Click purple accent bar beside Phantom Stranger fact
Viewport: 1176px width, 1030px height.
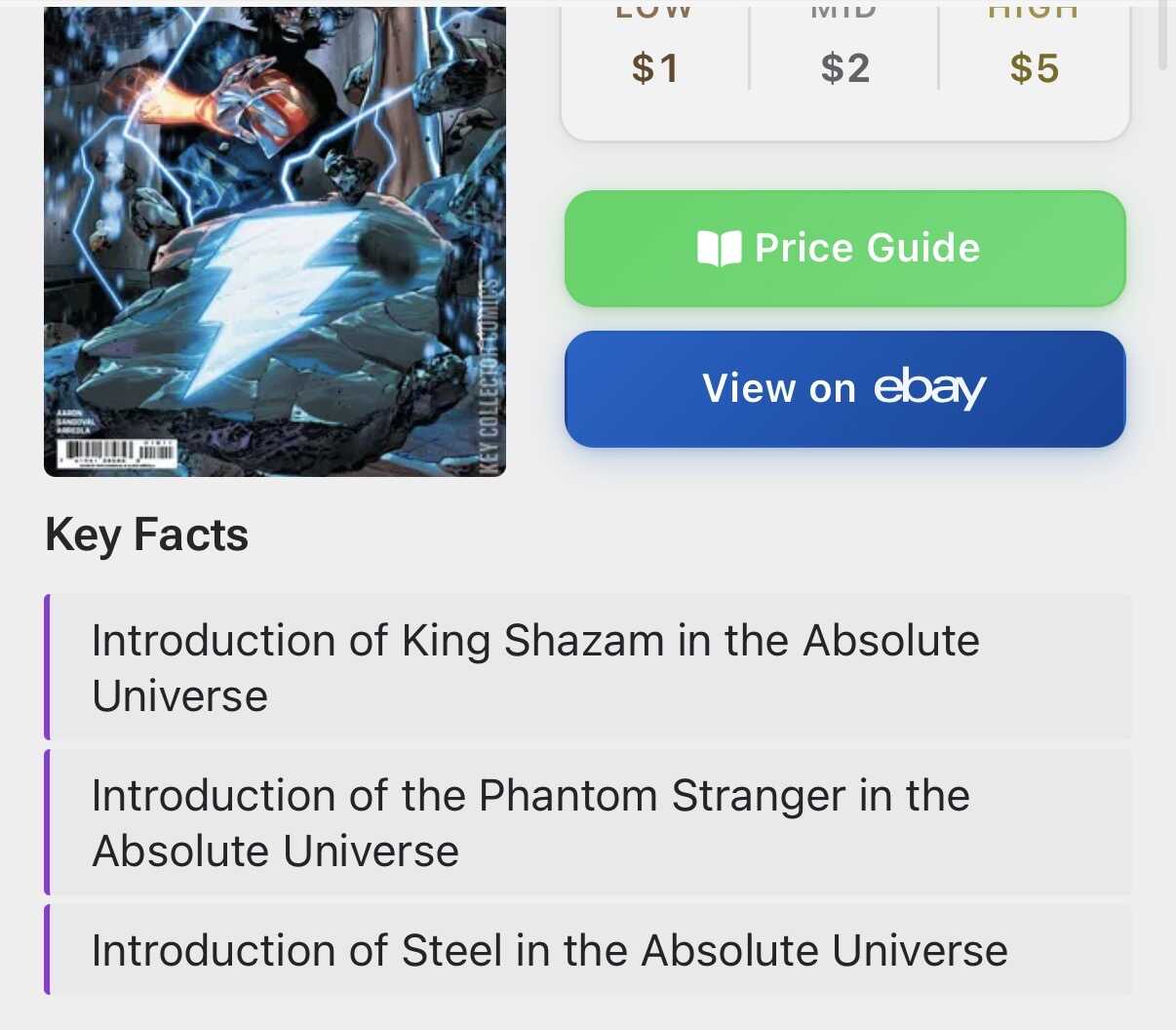(x=47, y=822)
